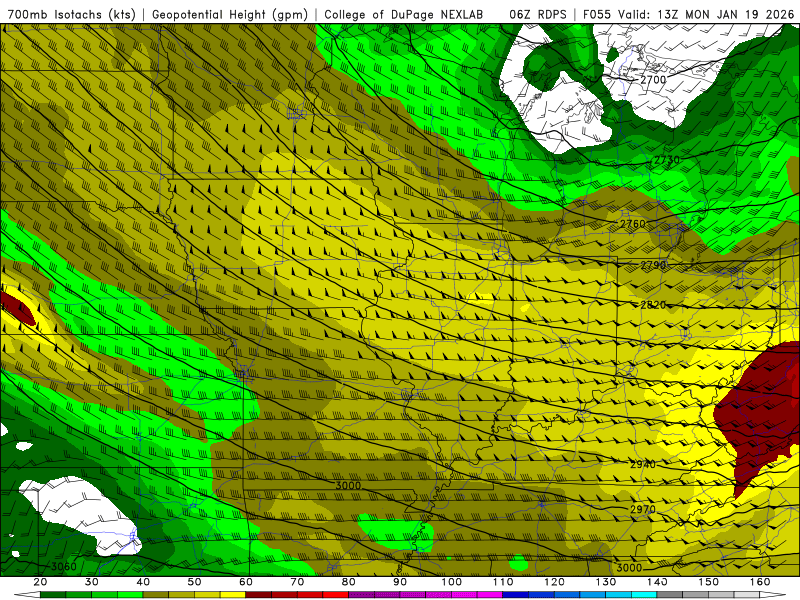This screenshot has width=800, height=600.
Task: Click the 90 value on the color scale
Action: pos(400,582)
